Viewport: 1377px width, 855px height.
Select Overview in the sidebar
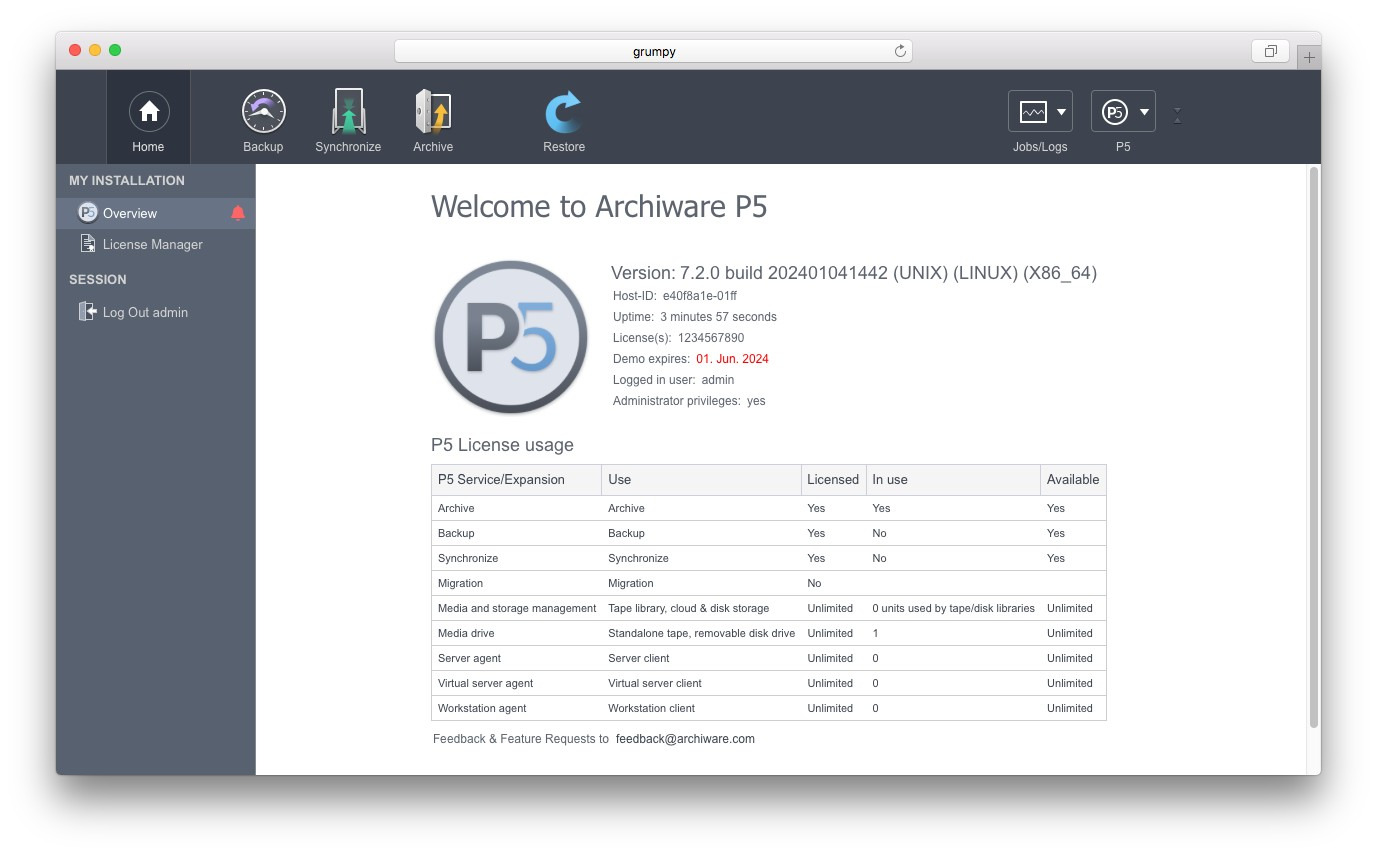[130, 213]
